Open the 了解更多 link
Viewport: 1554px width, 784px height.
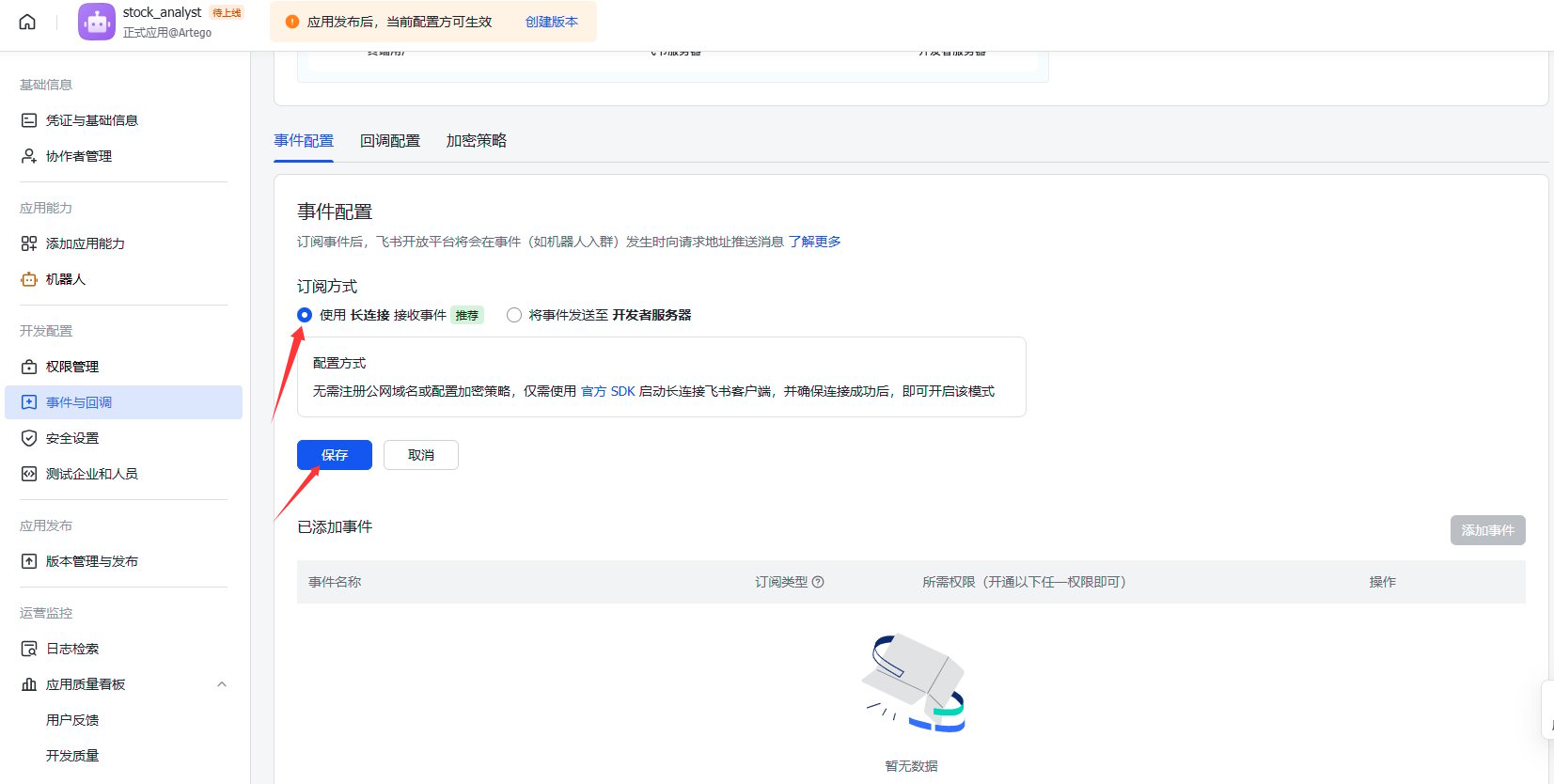click(x=815, y=242)
